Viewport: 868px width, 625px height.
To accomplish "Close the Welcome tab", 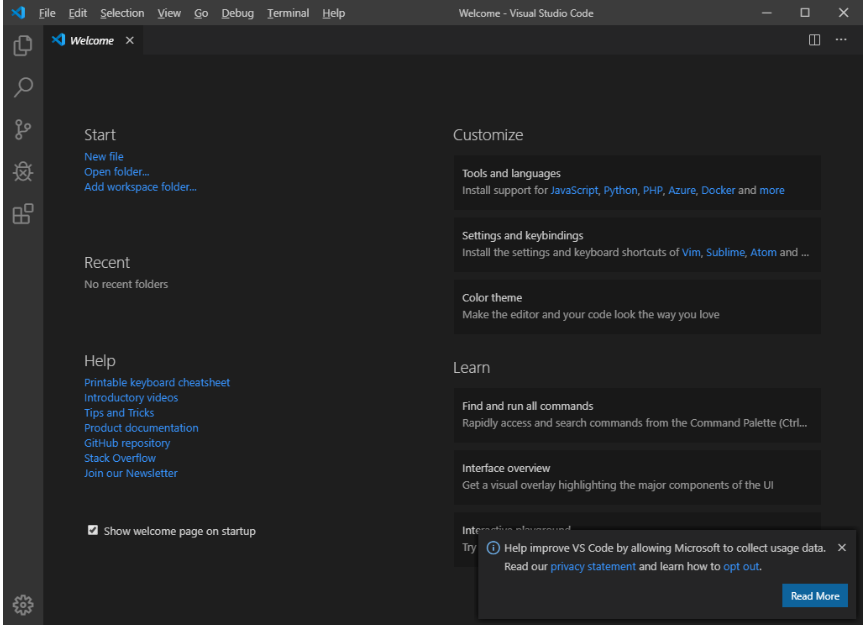I will 130,40.
